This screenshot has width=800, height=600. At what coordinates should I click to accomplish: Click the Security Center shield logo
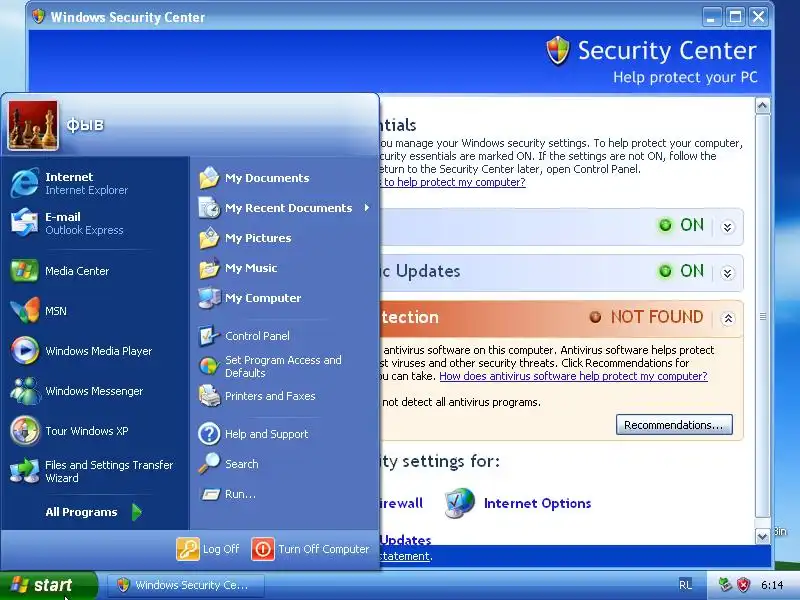(558, 51)
